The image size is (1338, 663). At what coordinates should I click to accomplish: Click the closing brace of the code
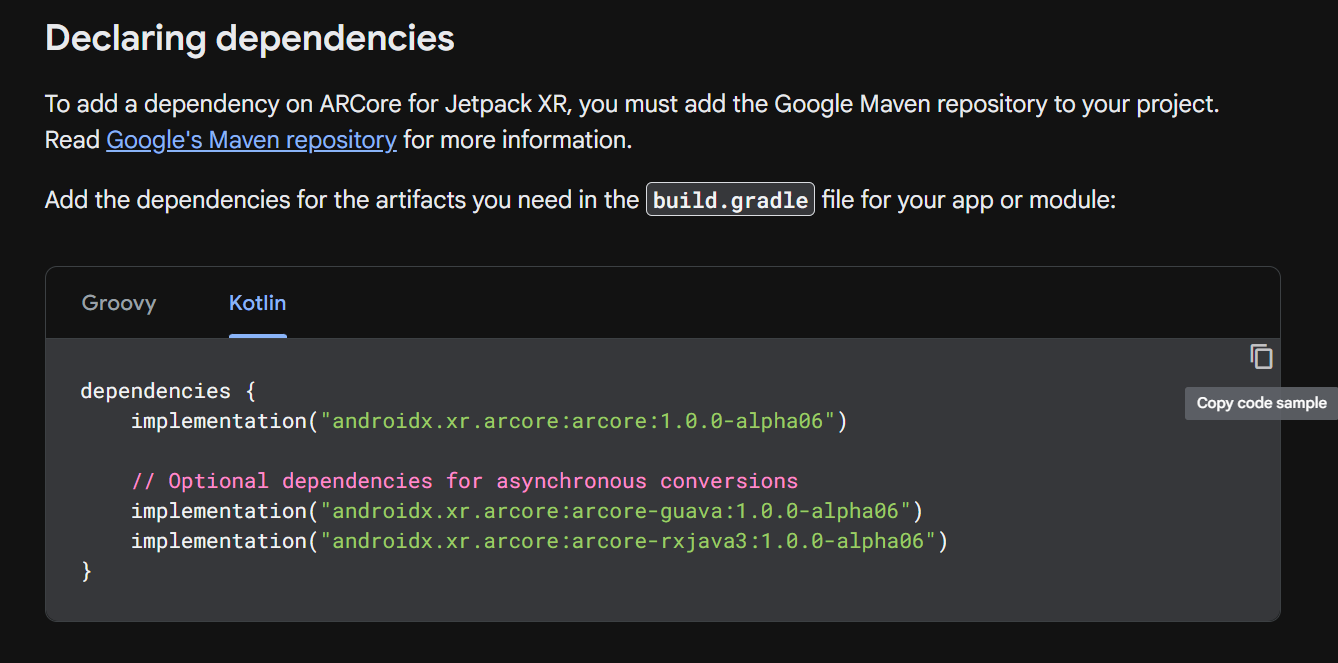point(86,571)
